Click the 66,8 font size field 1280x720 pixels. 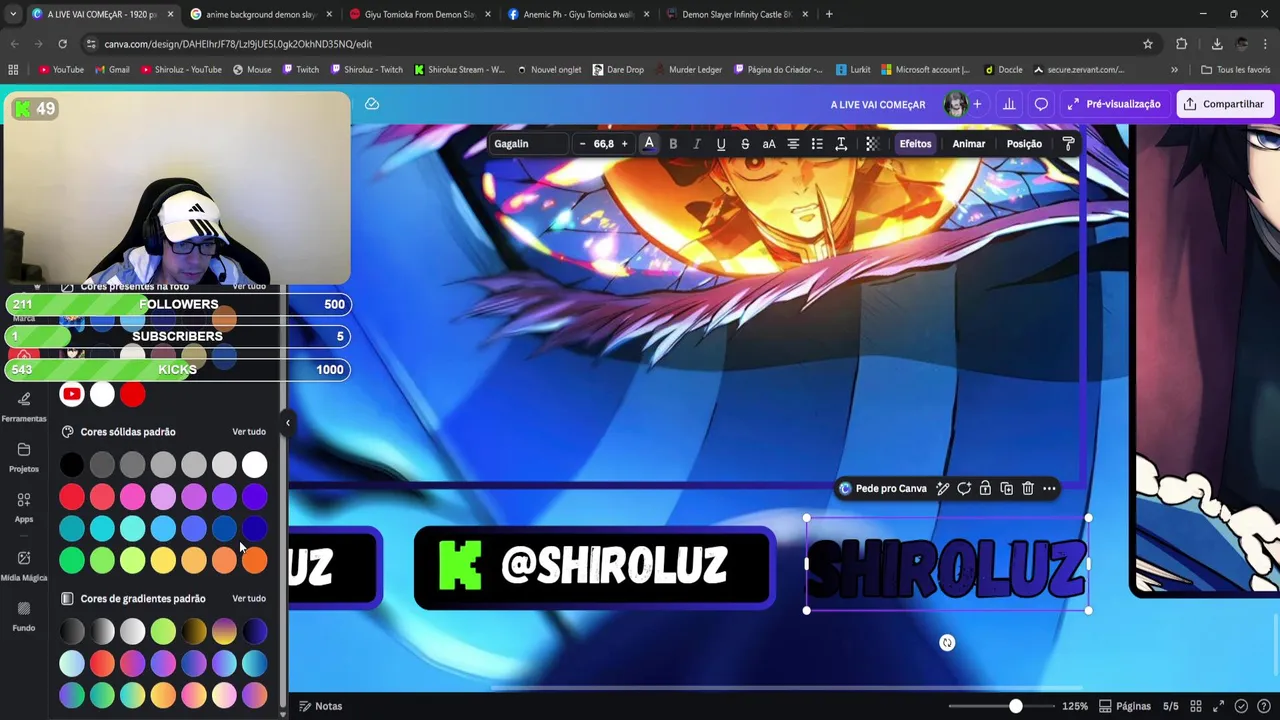click(x=603, y=144)
